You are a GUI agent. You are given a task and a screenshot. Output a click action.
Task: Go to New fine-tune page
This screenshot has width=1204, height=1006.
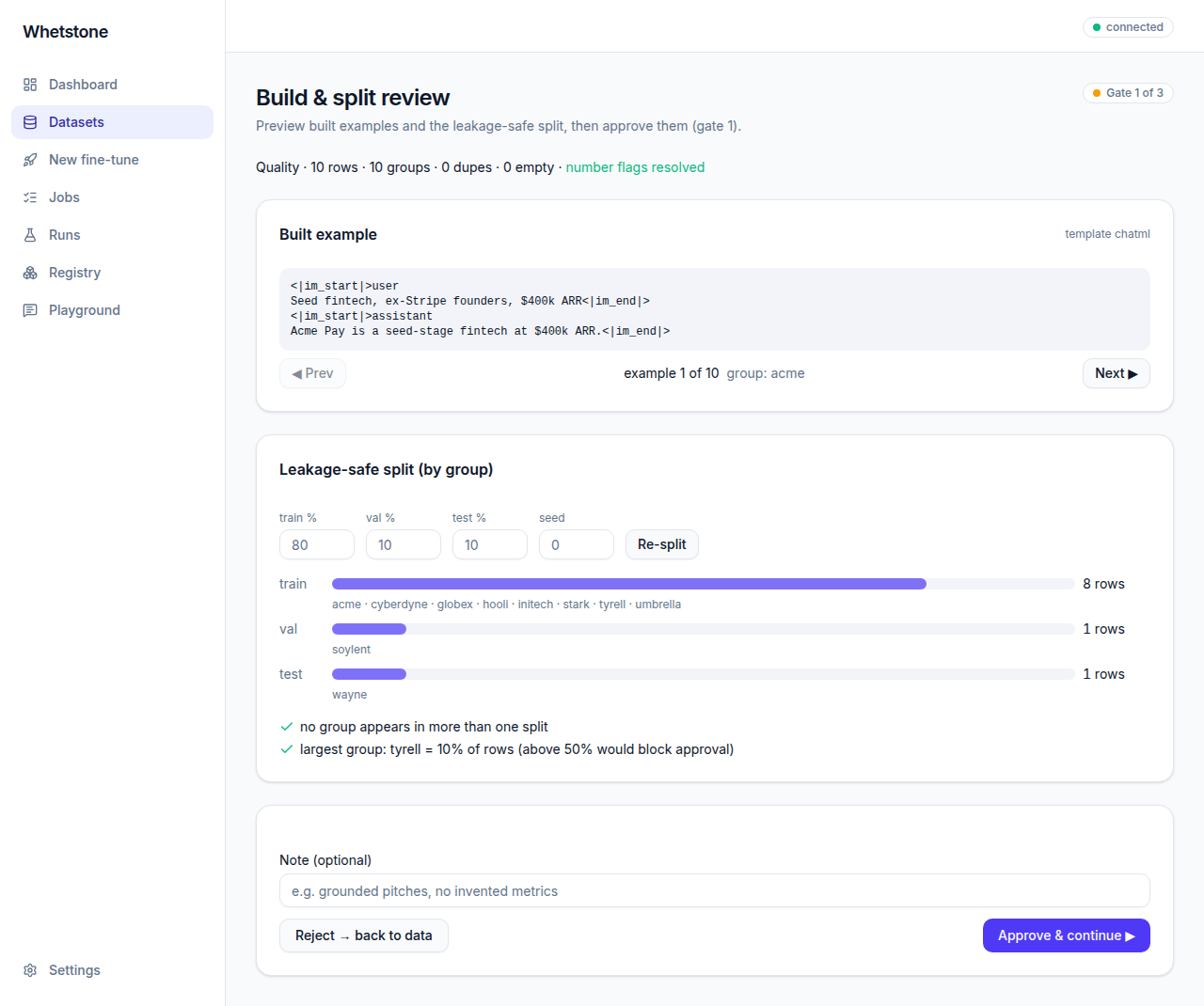click(x=112, y=160)
